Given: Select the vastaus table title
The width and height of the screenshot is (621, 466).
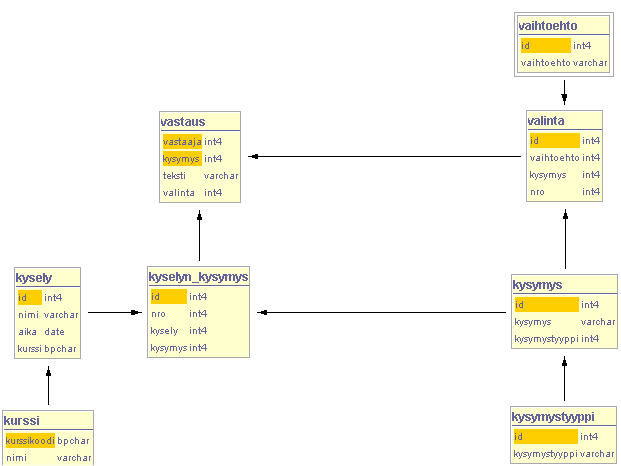Looking at the screenshot, I should tap(183, 122).
